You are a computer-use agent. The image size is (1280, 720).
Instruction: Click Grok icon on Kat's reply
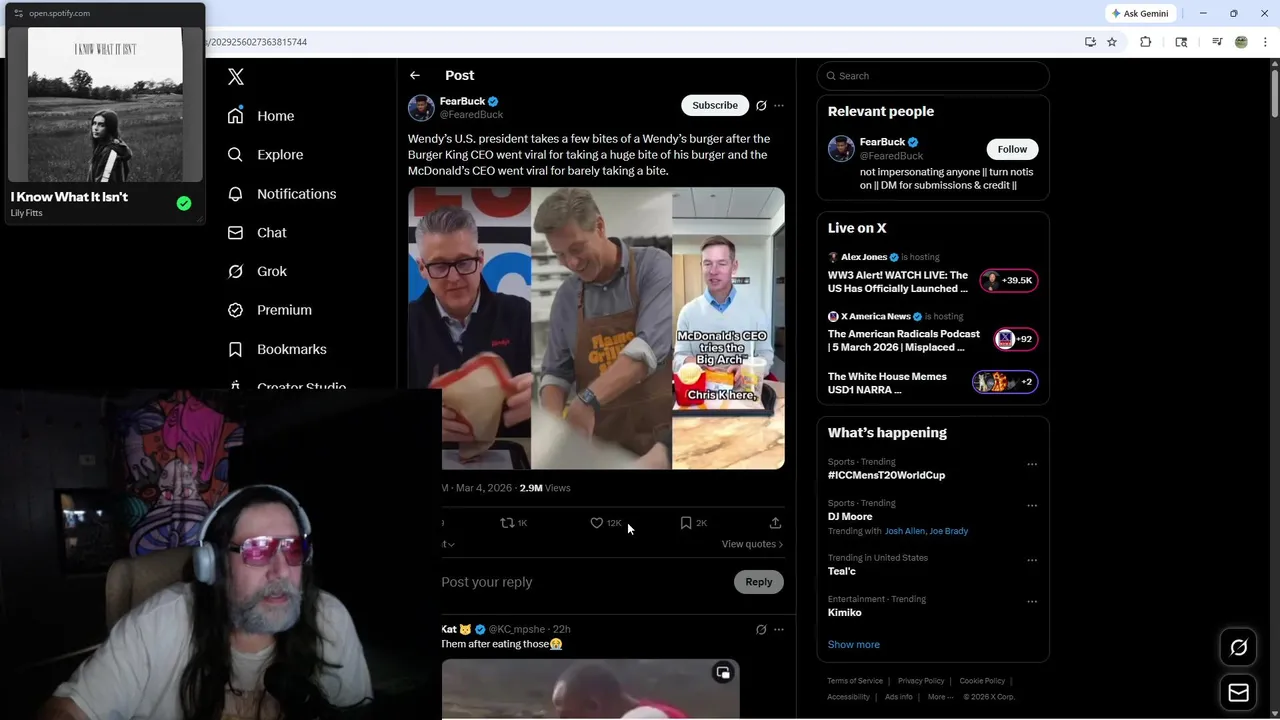point(761,629)
